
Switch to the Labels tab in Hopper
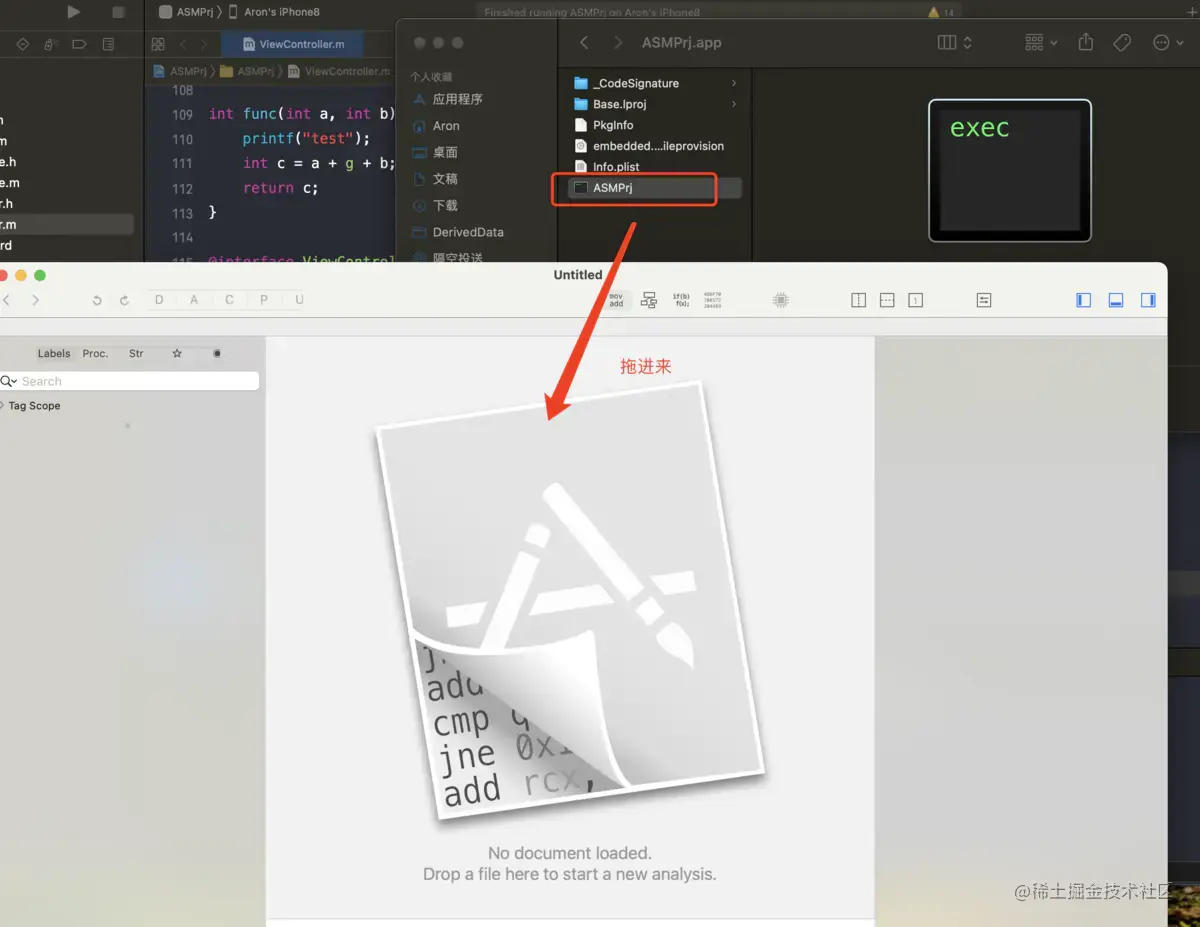point(54,353)
